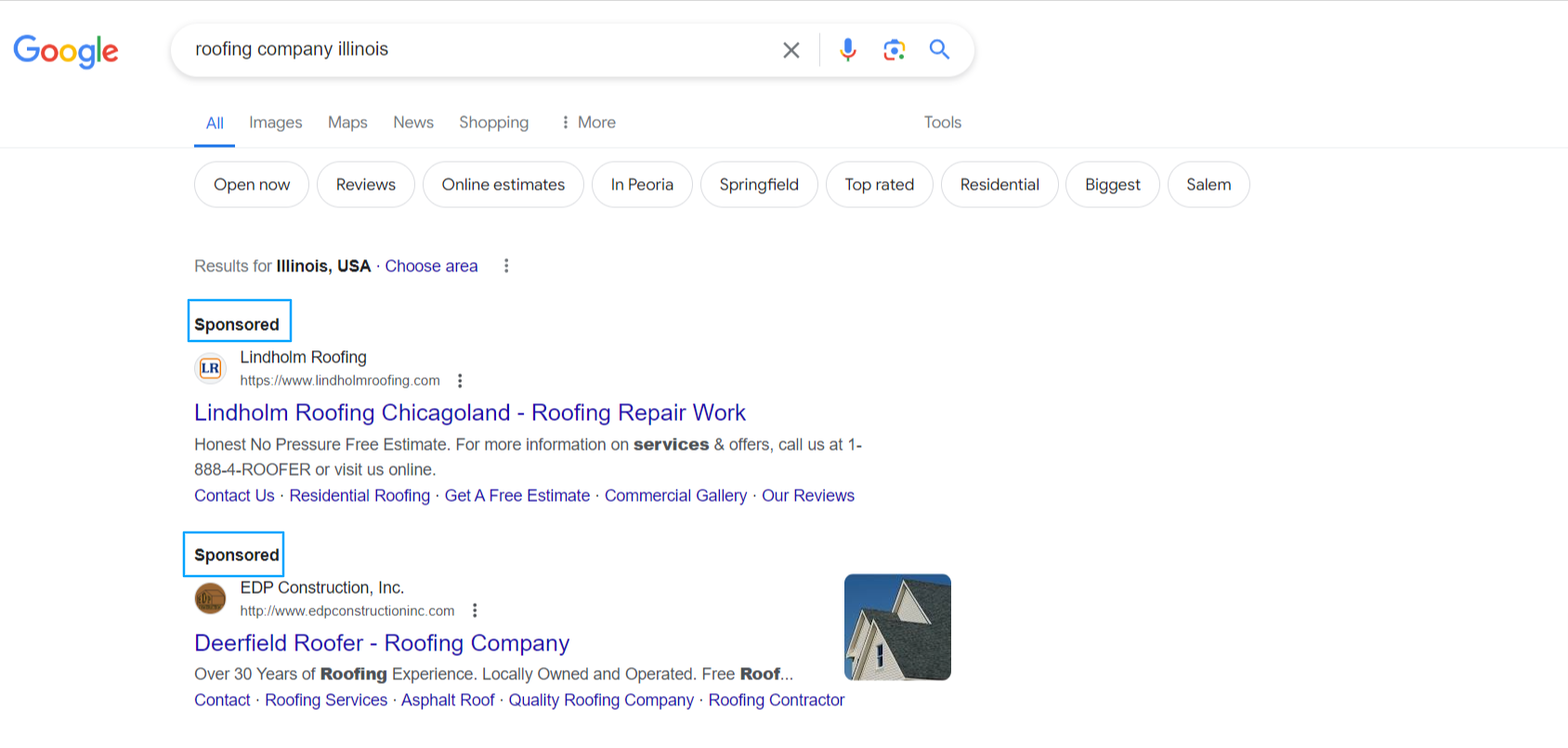Click the Sponsored label above Lindholm Roofing
The image size is (1568, 748).
pos(237,324)
